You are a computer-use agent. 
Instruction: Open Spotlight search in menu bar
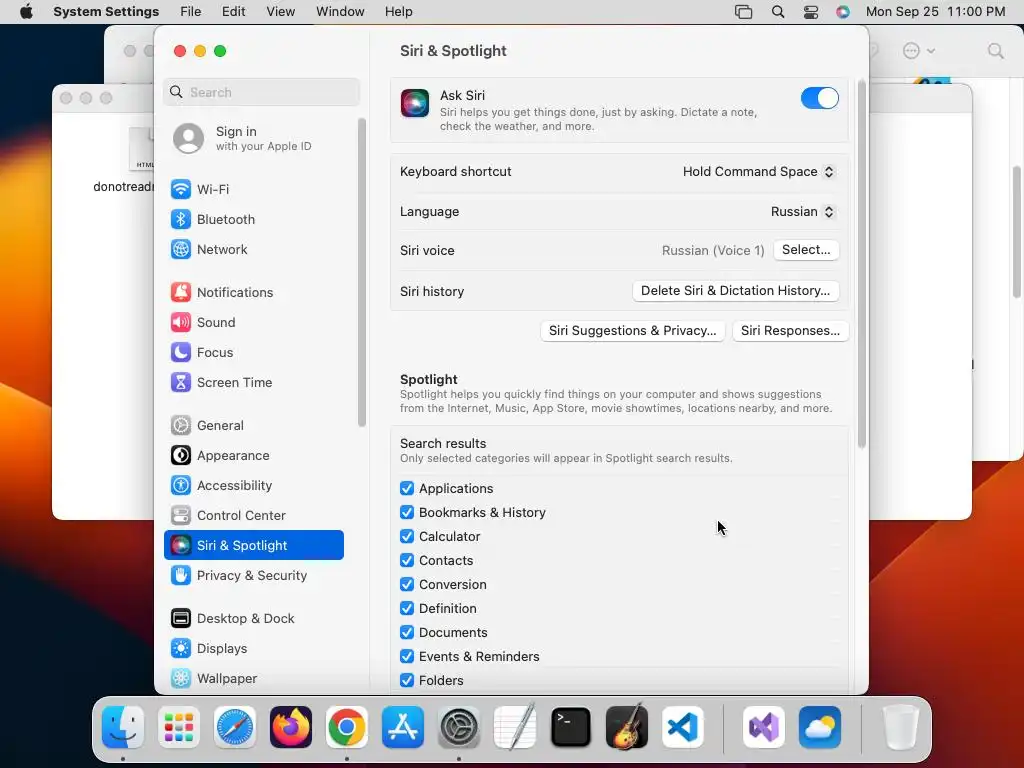[x=778, y=12]
